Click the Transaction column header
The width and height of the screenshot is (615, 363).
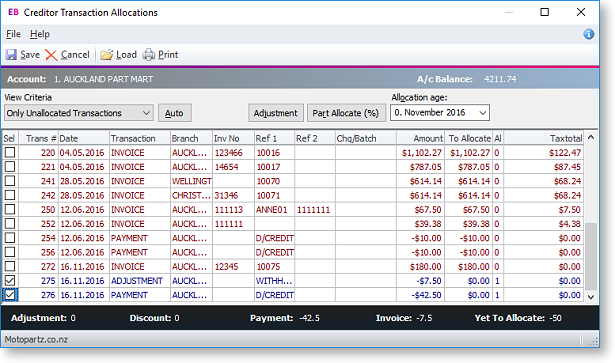140,138
